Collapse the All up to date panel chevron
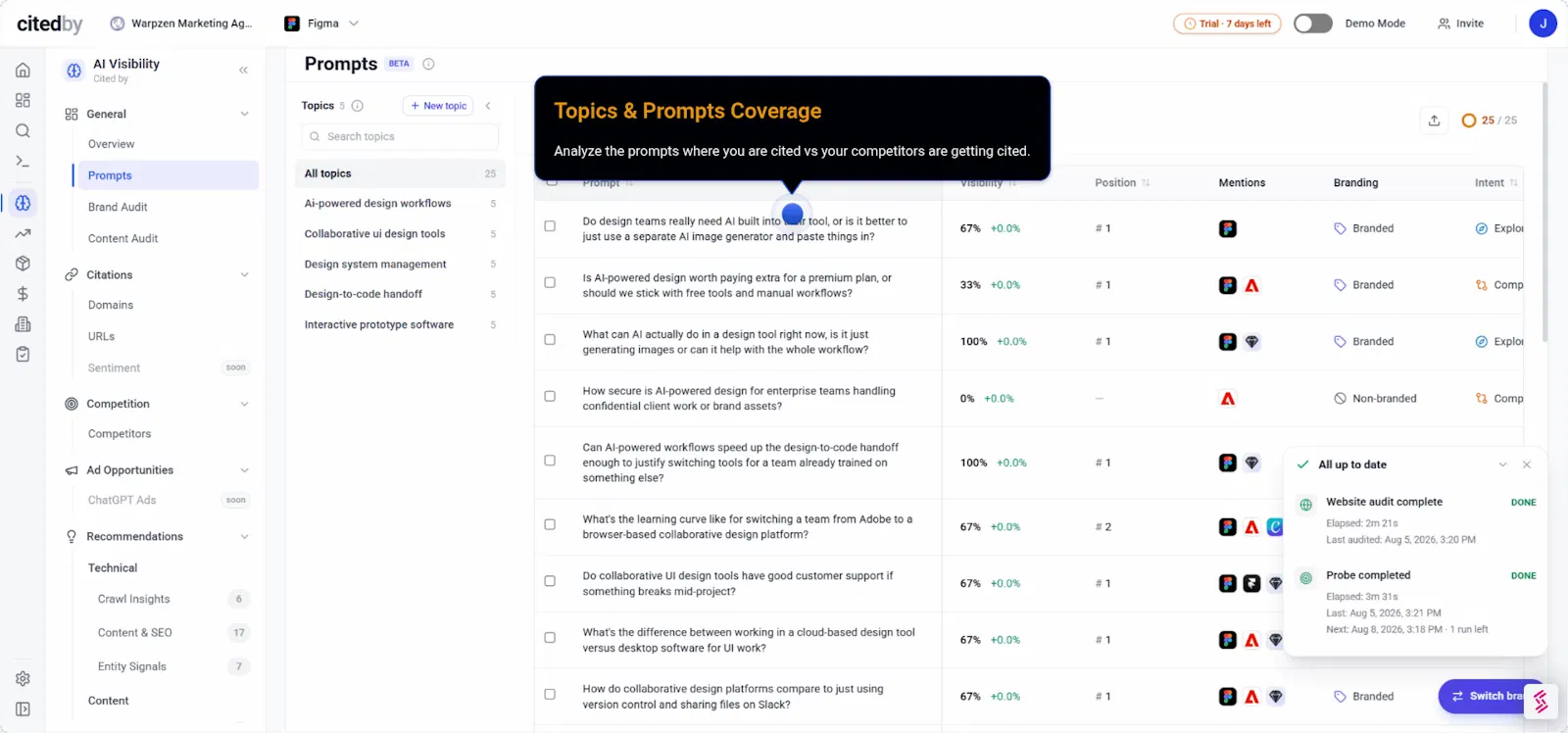1568x733 pixels. (1502, 464)
